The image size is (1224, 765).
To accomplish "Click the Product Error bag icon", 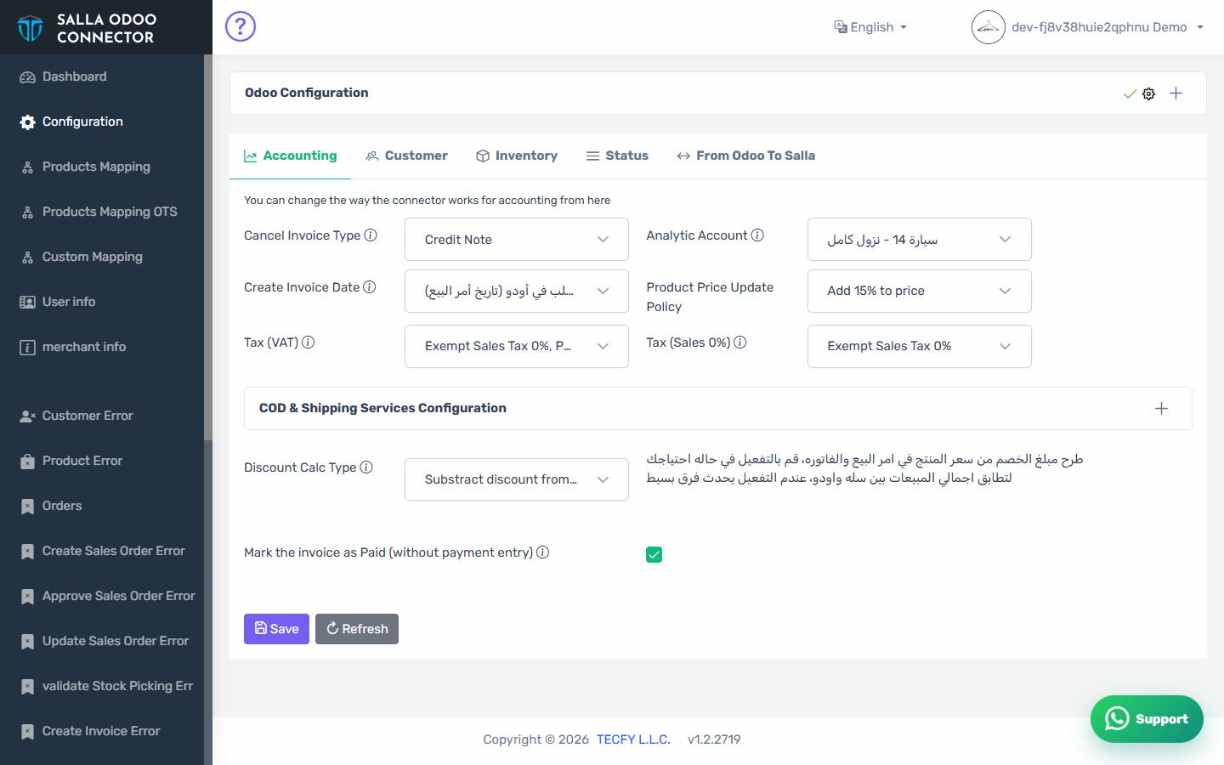I will click(27, 461).
